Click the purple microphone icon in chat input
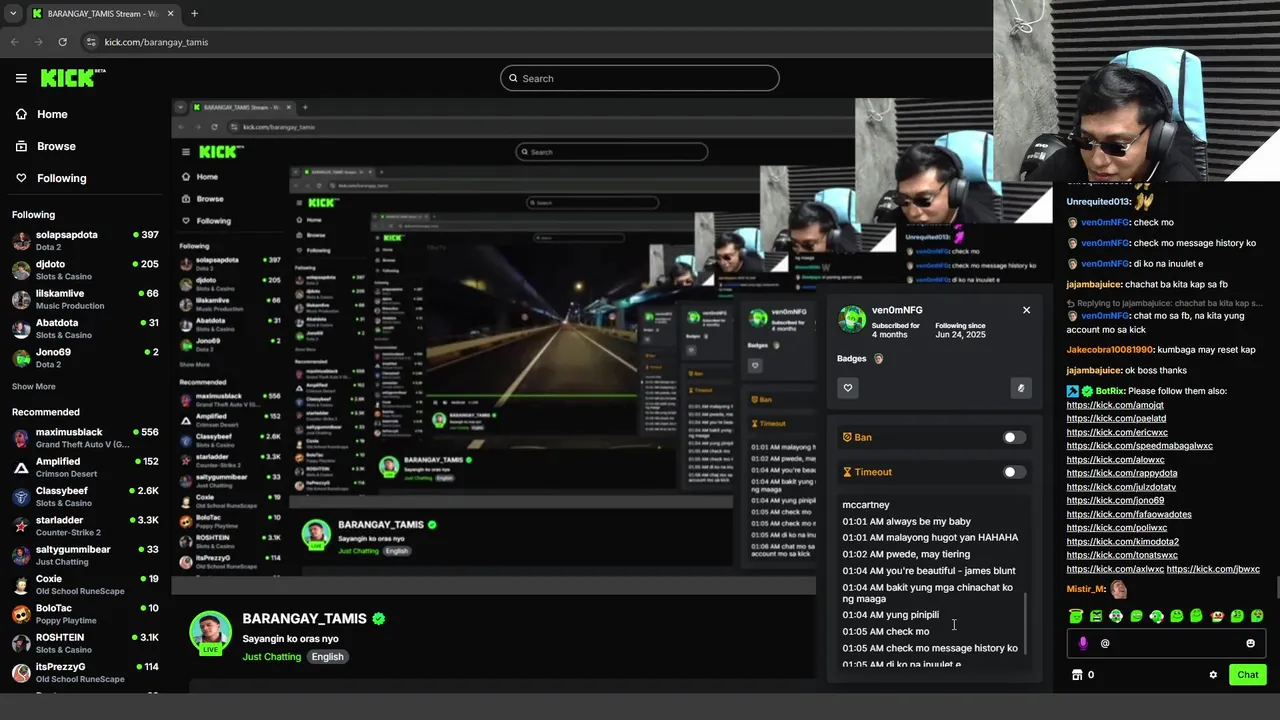This screenshot has height=720, width=1280. click(x=1083, y=643)
